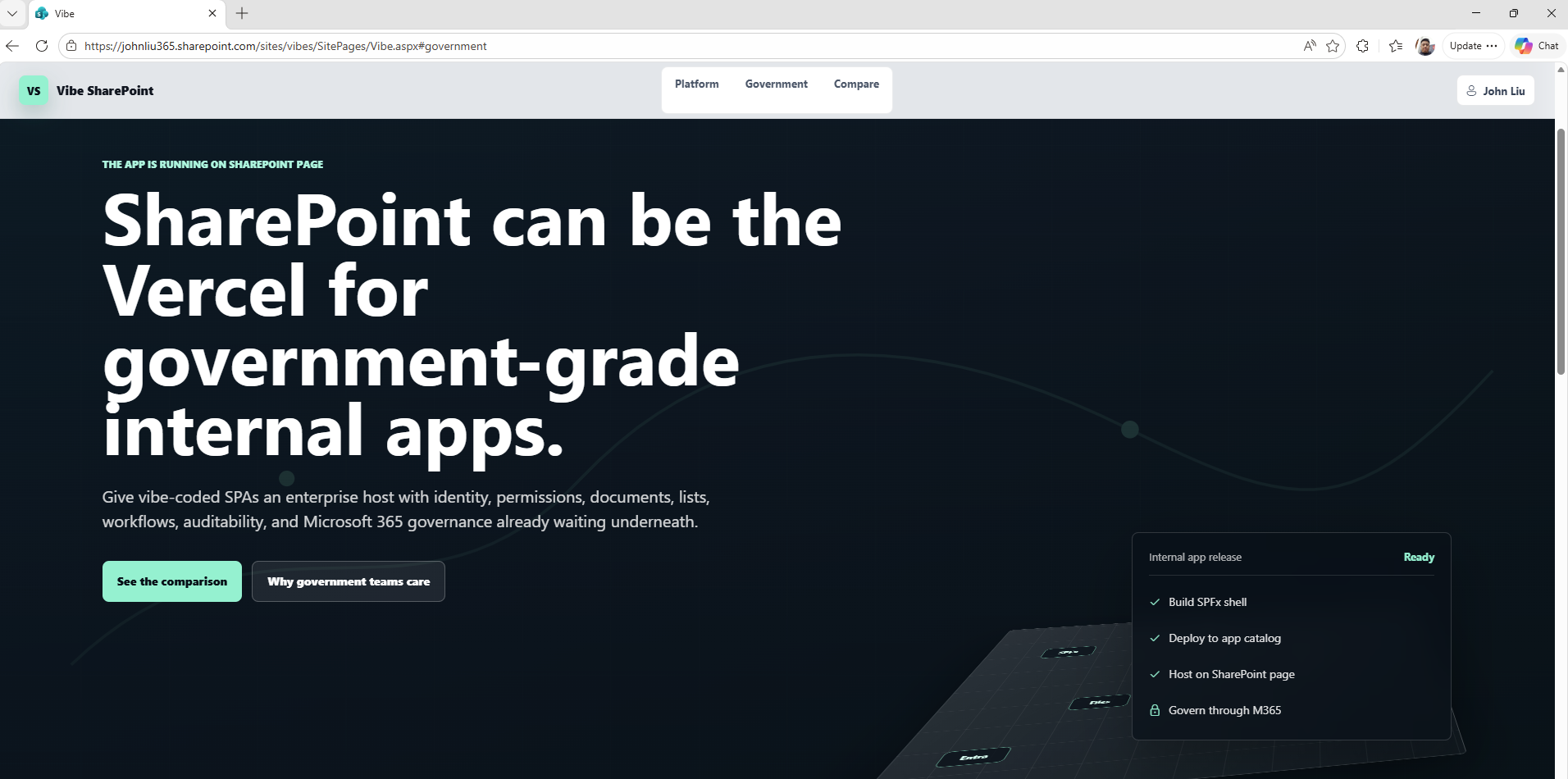The height and width of the screenshot is (779, 1568).
Task: Open Read Aloud from address bar
Action: click(x=1310, y=46)
